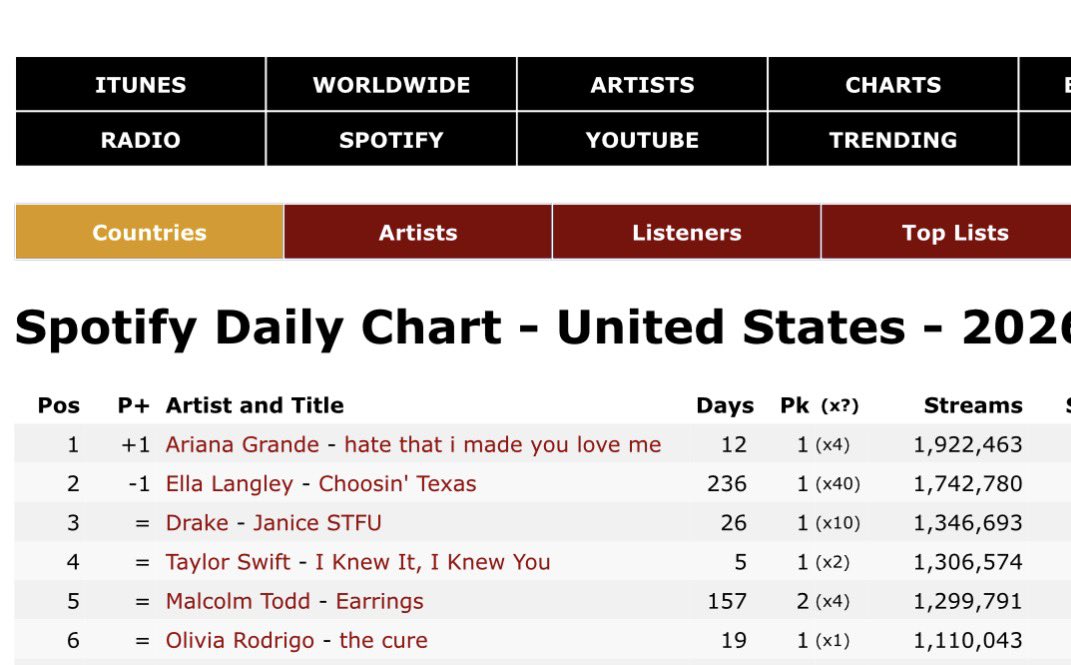Open Drake's Janice STFU track link
The height and width of the screenshot is (665, 1071).
(x=317, y=522)
